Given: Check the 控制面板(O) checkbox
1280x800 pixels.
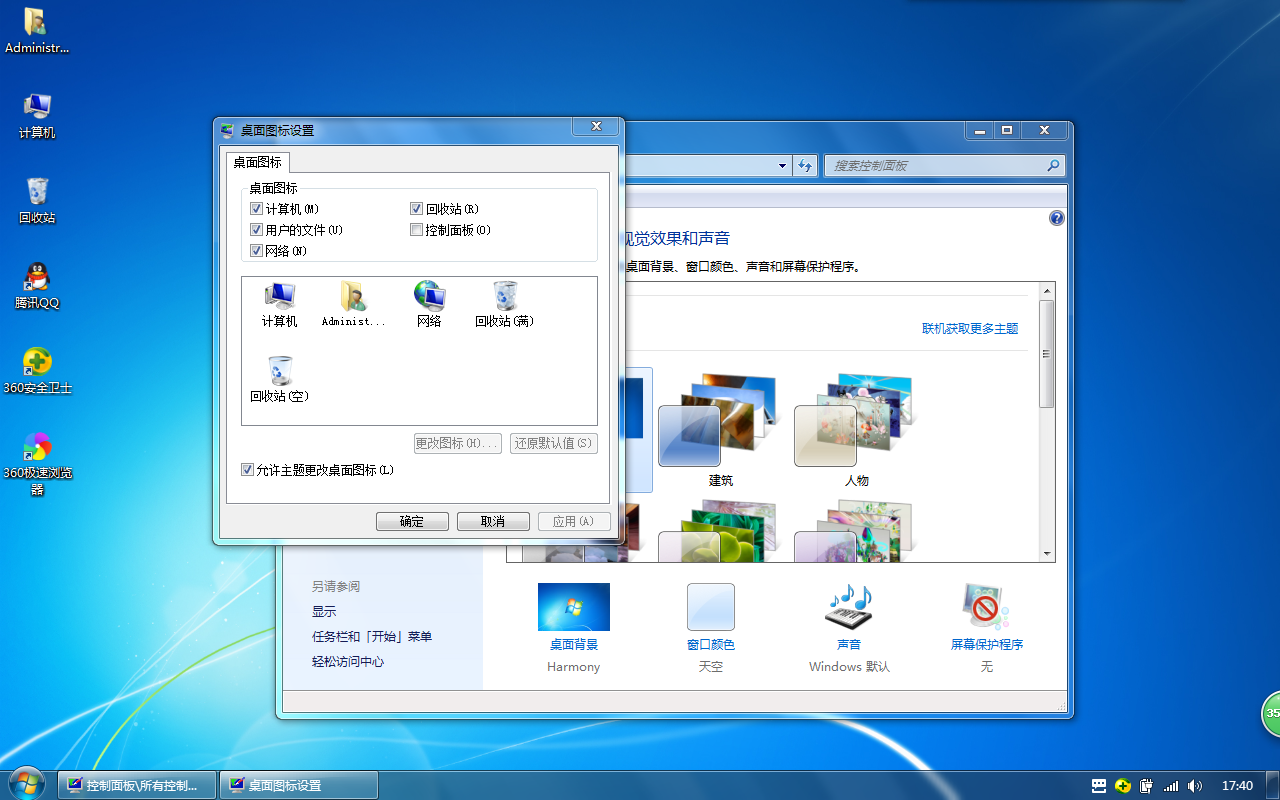Looking at the screenshot, I should coord(416,230).
